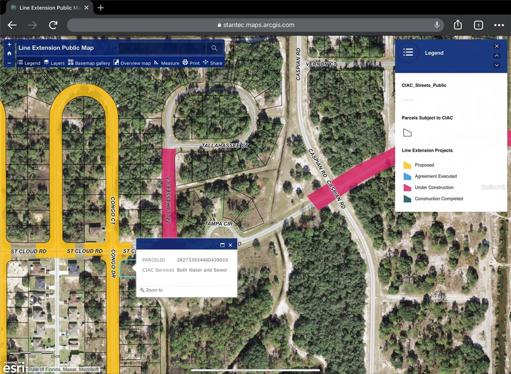
Task: Click the Under Construction pink legend swatch
Action: [407, 188]
